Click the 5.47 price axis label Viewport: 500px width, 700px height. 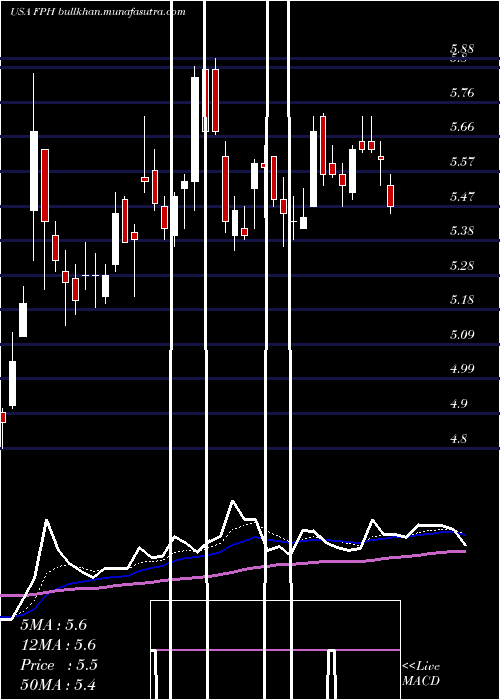click(462, 196)
